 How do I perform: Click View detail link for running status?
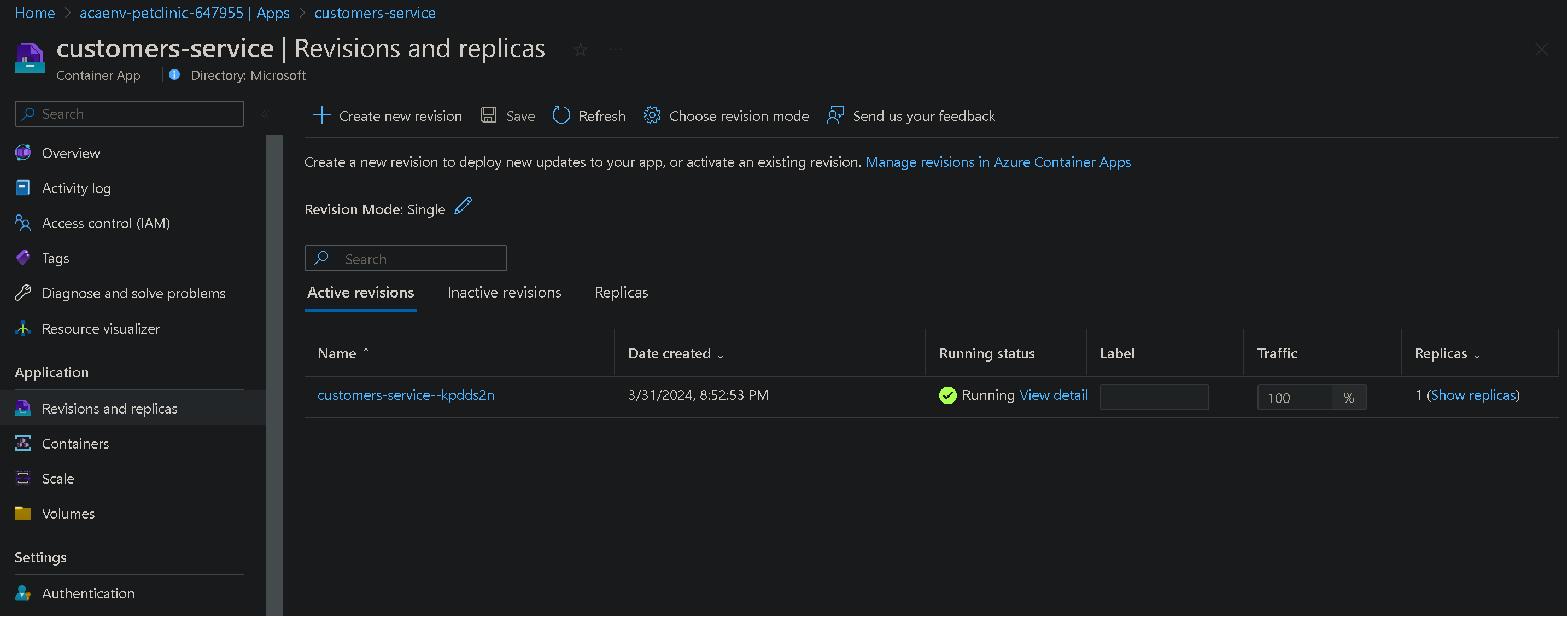tap(1053, 395)
